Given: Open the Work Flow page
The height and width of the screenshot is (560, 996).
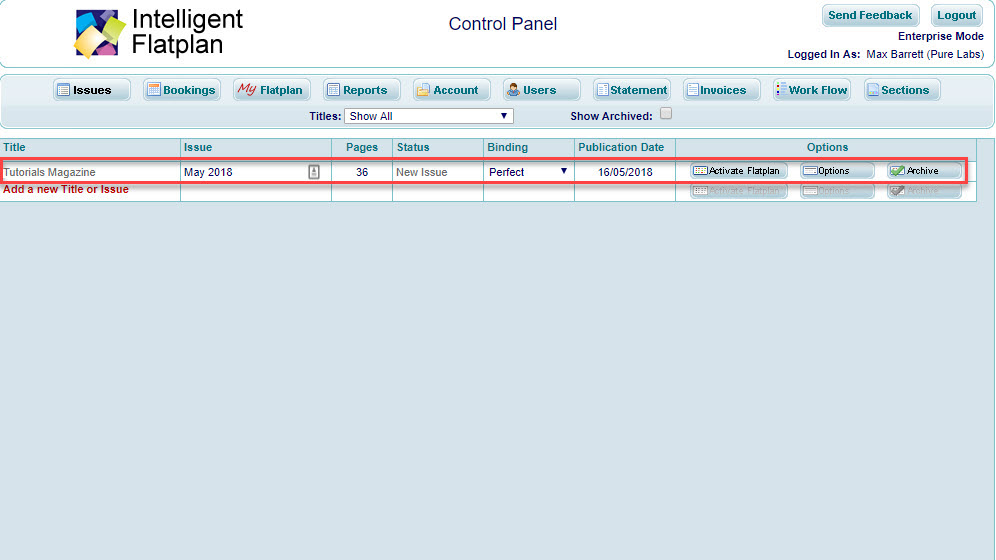Looking at the screenshot, I should pyautogui.click(x=811, y=90).
